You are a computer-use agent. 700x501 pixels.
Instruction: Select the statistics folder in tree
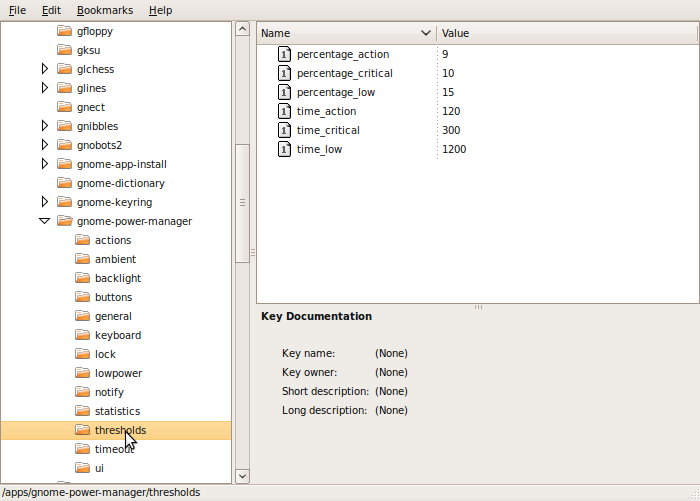[117, 411]
